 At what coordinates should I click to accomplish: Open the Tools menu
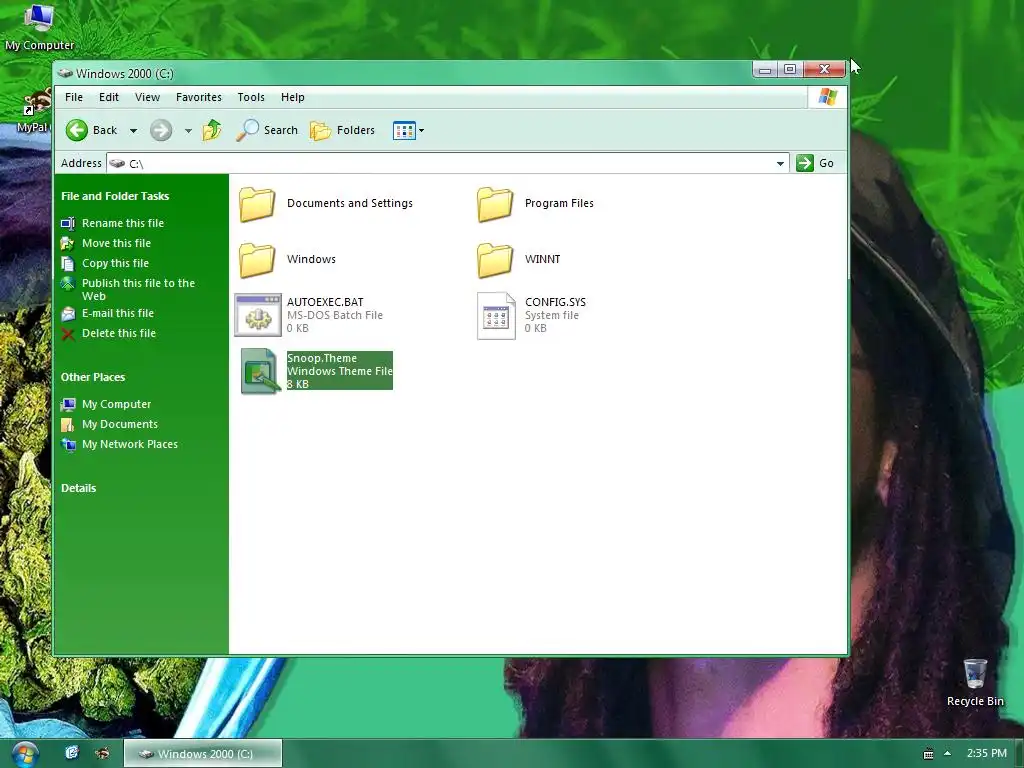(251, 97)
